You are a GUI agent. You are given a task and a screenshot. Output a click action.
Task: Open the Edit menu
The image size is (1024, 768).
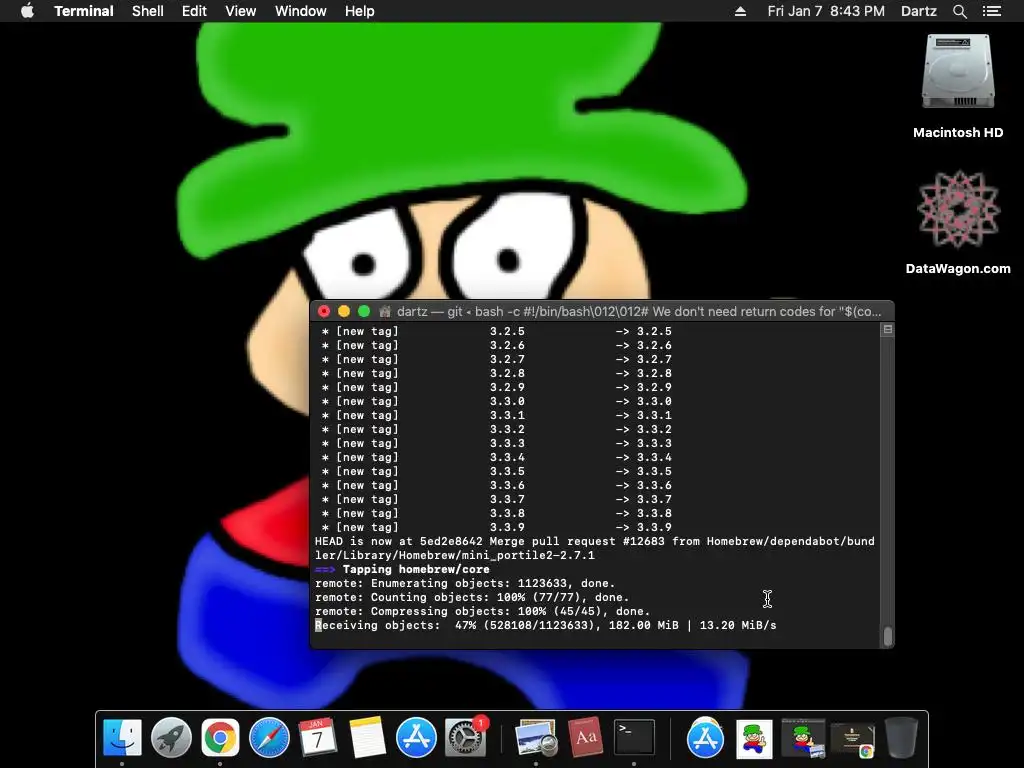click(x=194, y=11)
